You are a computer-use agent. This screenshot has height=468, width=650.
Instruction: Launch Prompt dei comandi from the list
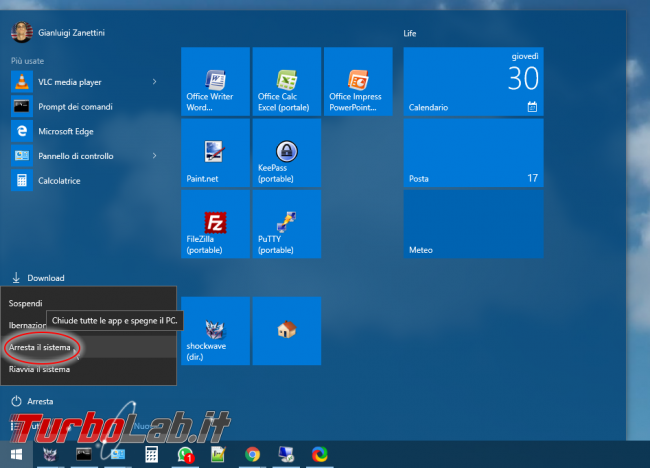(85, 107)
